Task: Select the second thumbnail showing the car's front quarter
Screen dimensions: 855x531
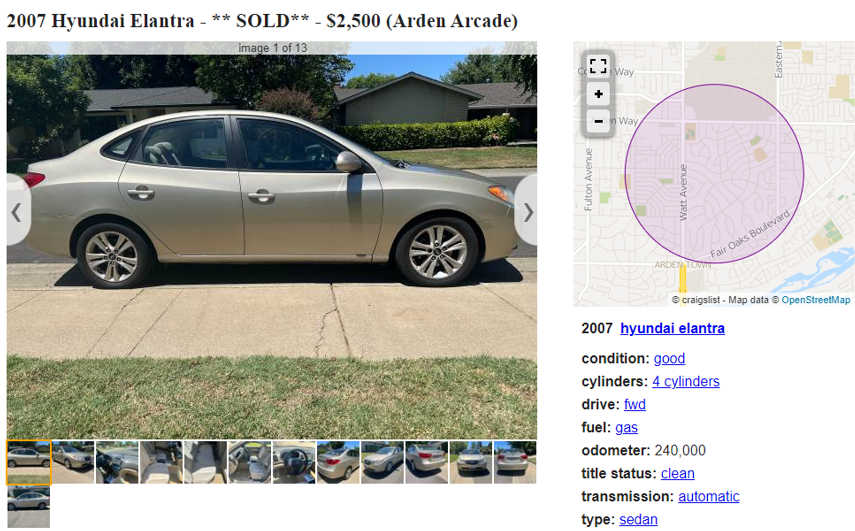Action: [x=73, y=462]
